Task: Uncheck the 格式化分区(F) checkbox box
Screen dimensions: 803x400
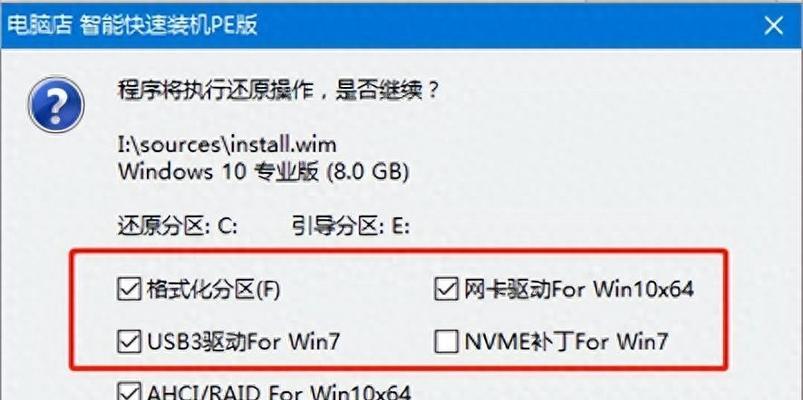Action: tap(129, 290)
